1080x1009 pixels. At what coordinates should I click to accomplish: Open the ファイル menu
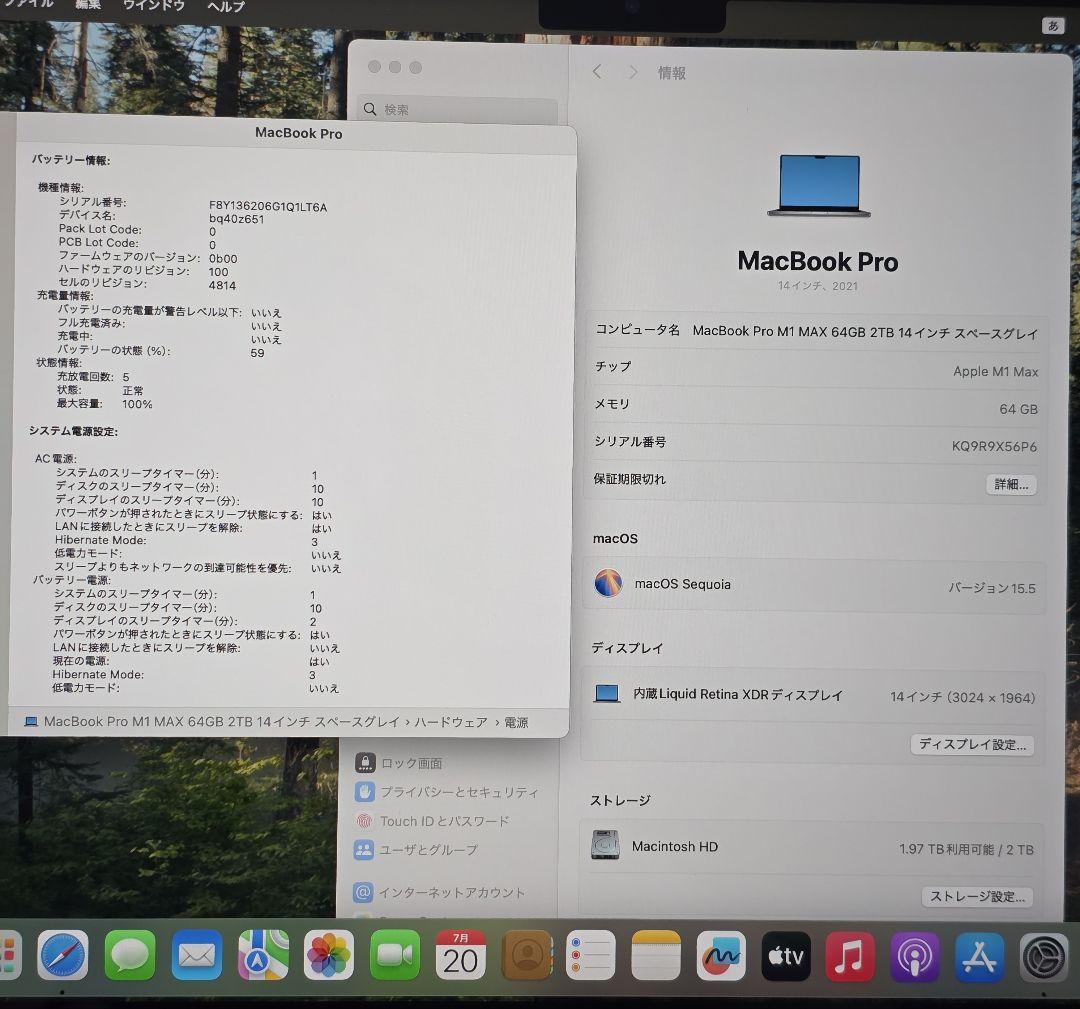[28, 4]
